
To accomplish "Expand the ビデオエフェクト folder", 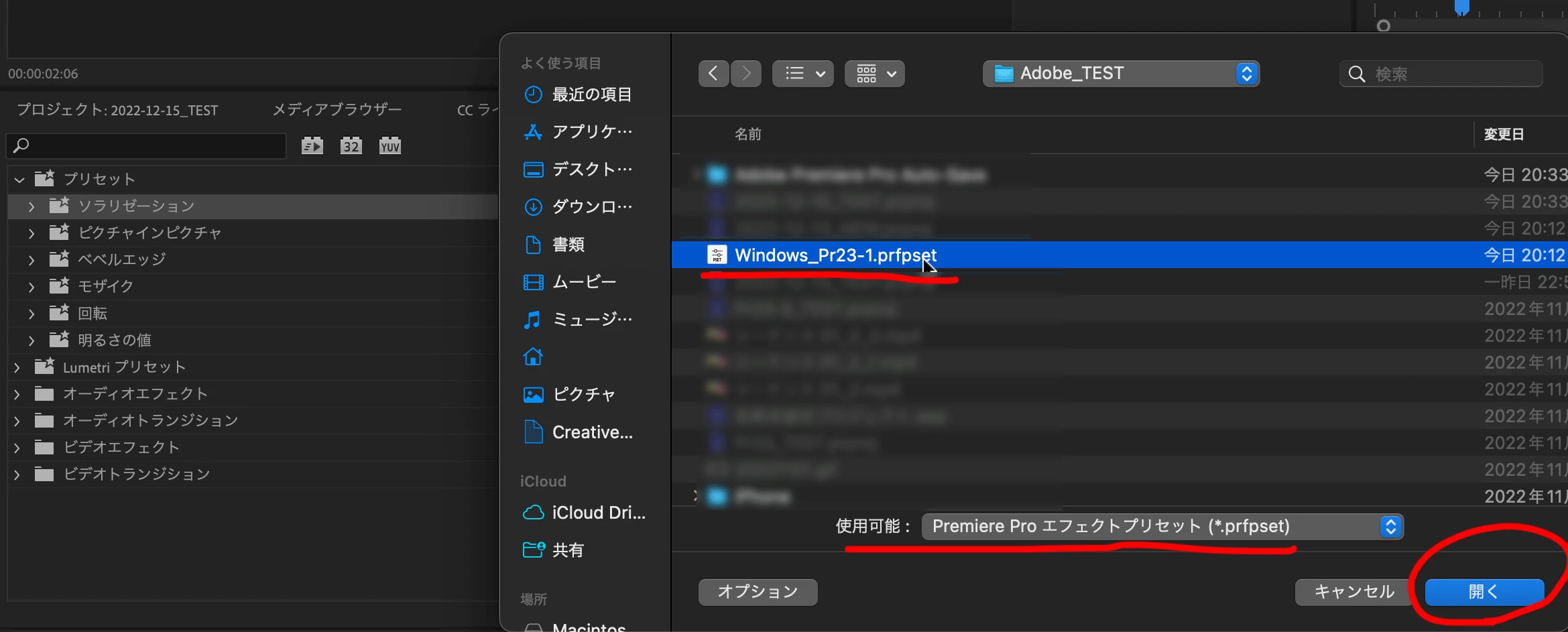I will (17, 448).
